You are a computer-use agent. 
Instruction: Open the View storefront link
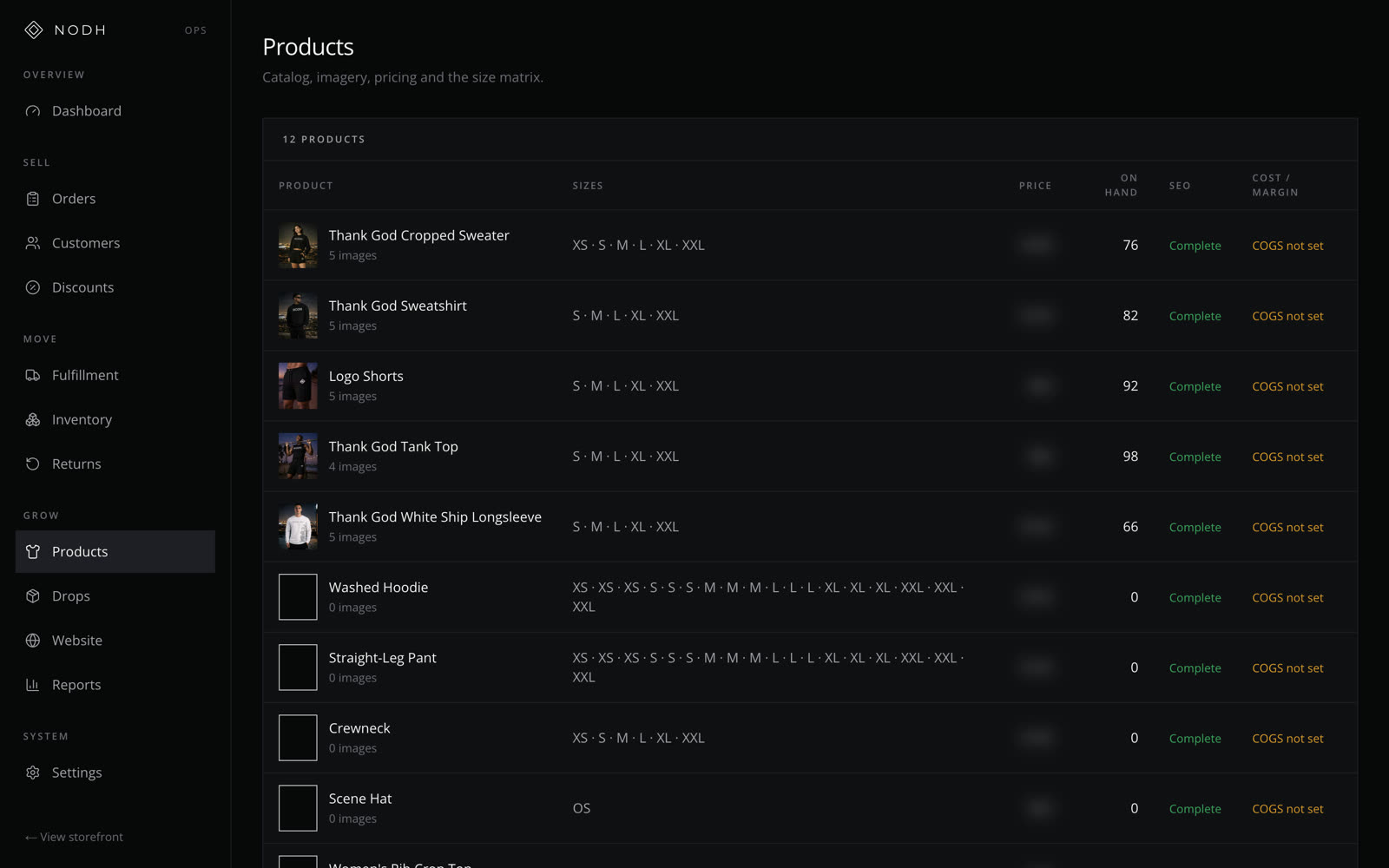74,837
